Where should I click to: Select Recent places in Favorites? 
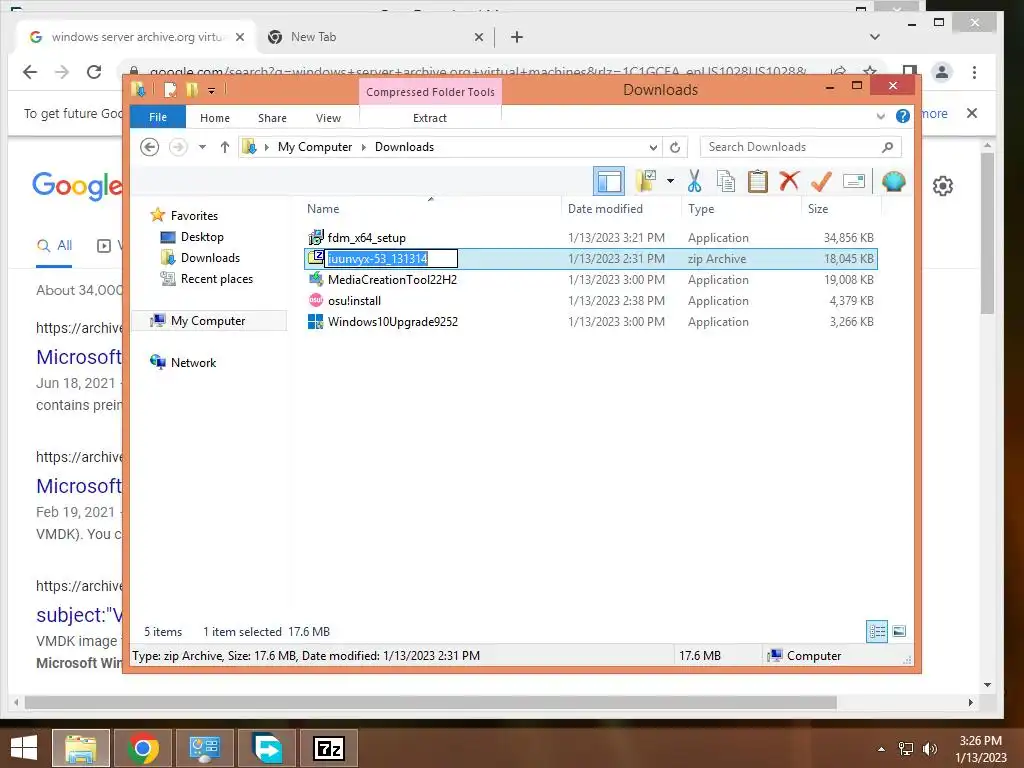pyautogui.click(x=216, y=279)
